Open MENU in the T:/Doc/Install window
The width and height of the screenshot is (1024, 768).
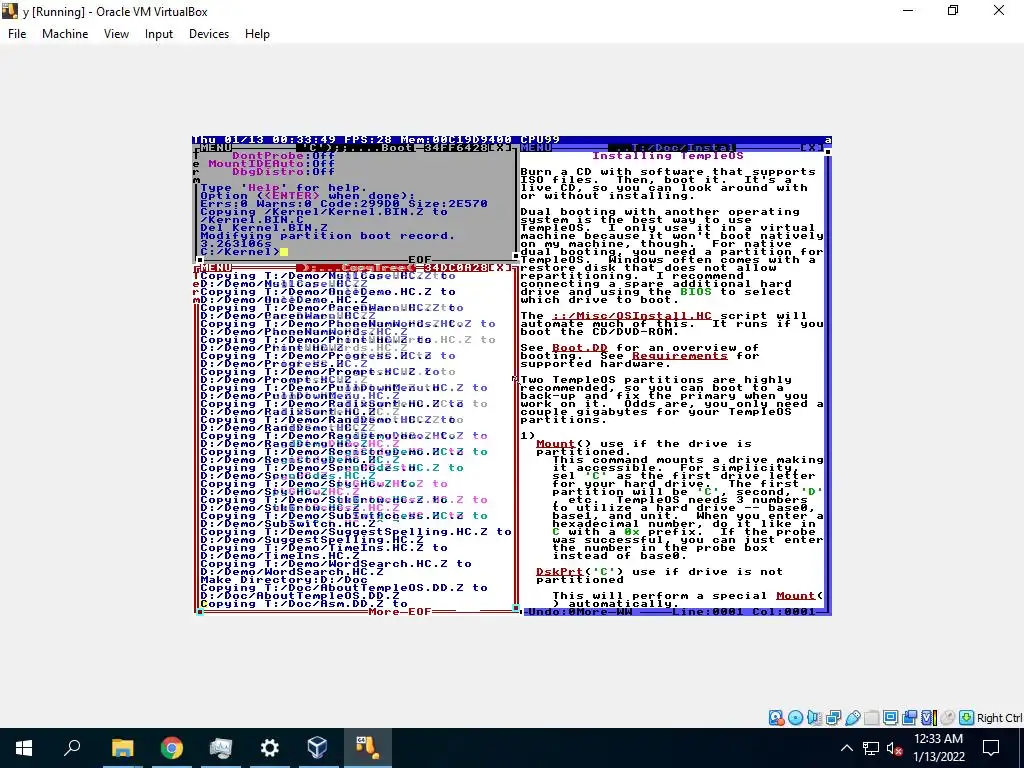click(536, 148)
